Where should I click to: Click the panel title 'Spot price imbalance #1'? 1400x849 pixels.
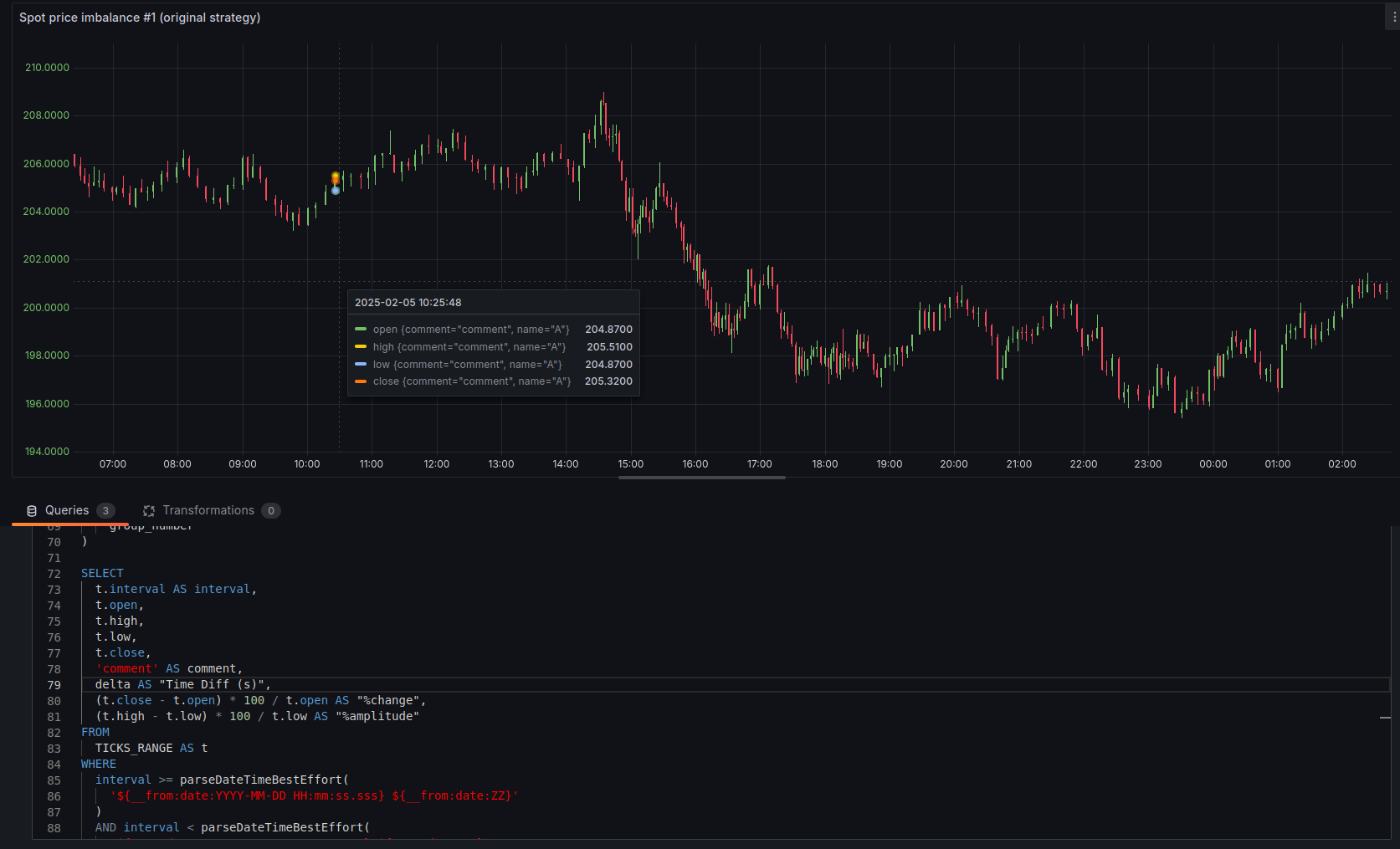tap(140, 18)
